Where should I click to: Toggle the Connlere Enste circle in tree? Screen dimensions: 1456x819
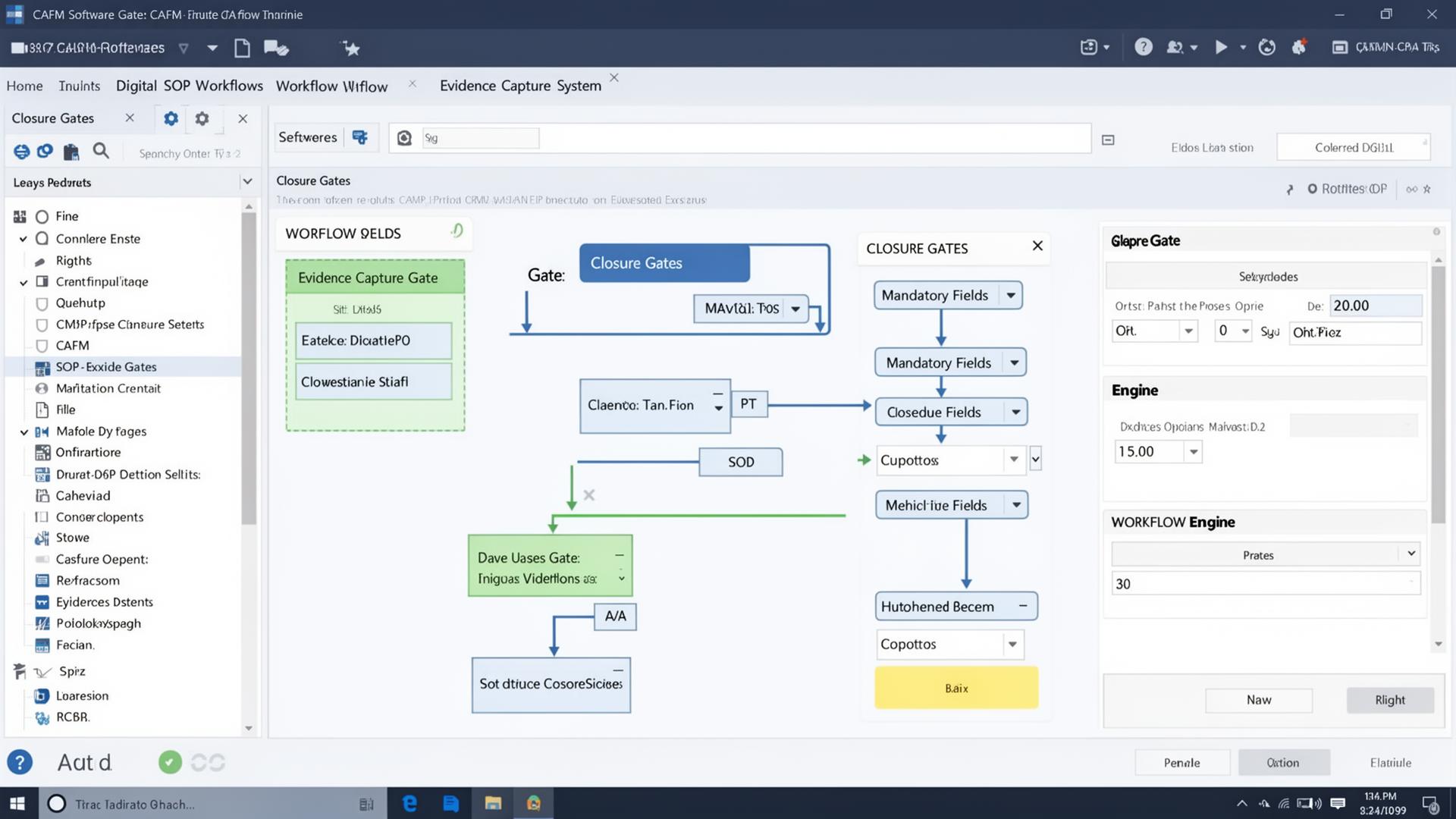[42, 238]
